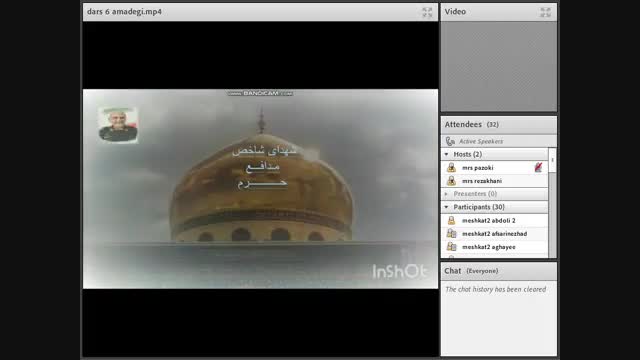The width and height of the screenshot is (640, 360).
Task: Click the Active Speakers phone icon
Action: pyautogui.click(x=450, y=141)
